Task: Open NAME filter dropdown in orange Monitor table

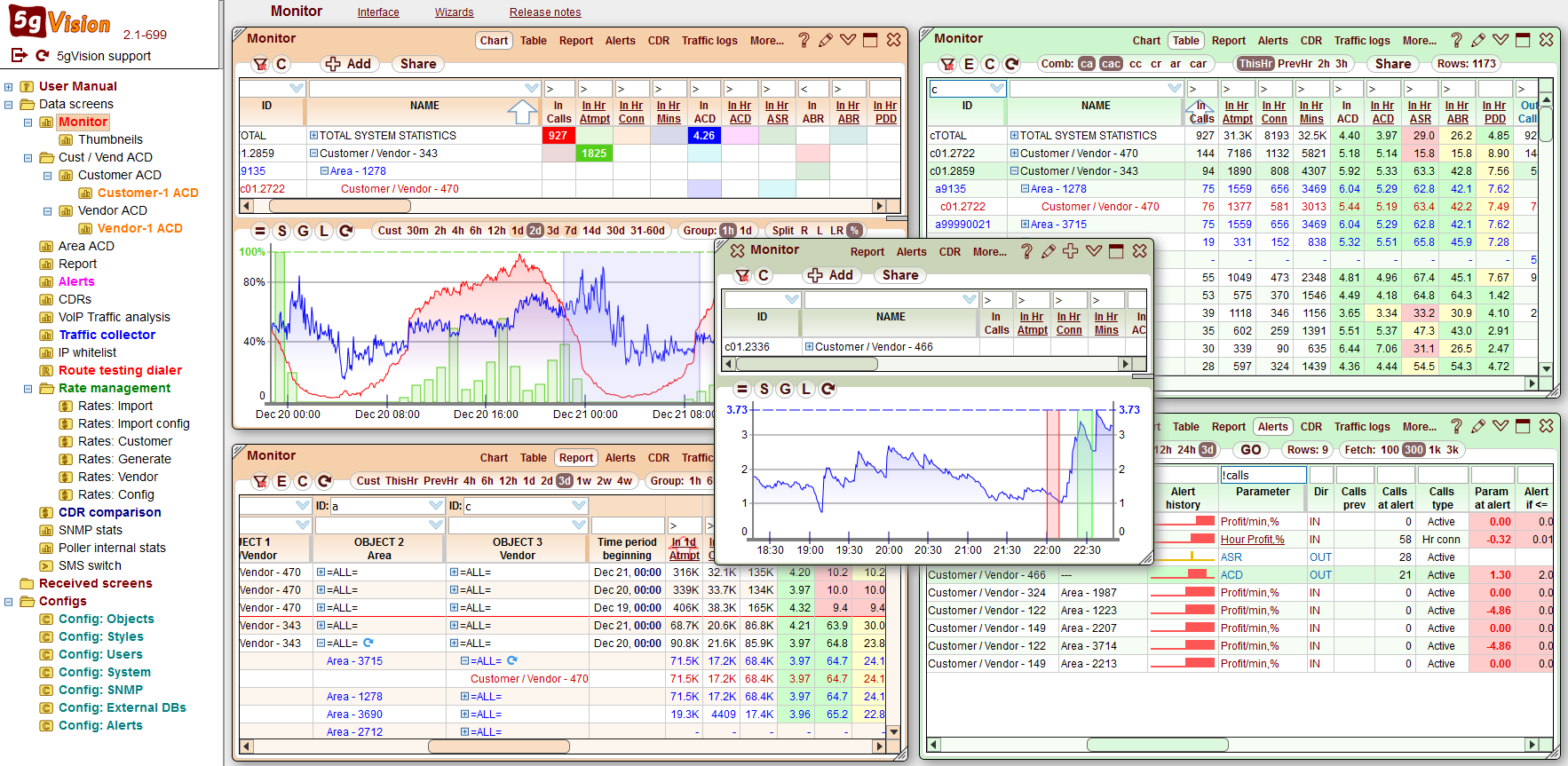Action: pos(532,89)
